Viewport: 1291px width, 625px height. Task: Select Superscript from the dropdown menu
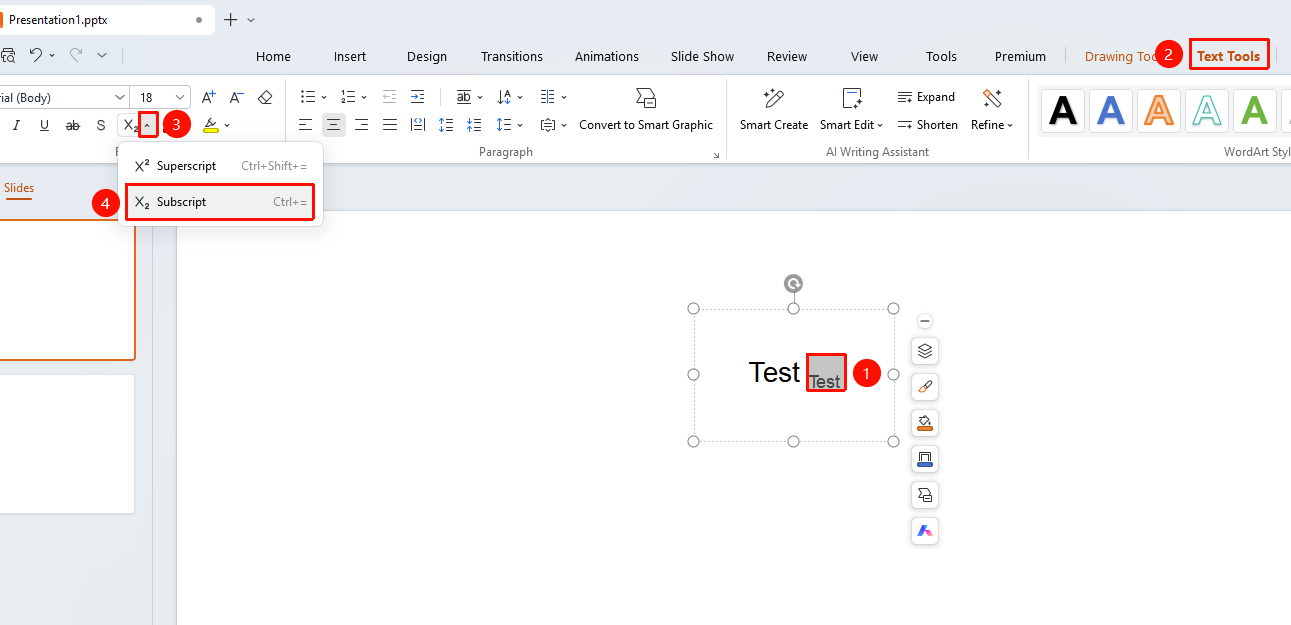(x=221, y=166)
